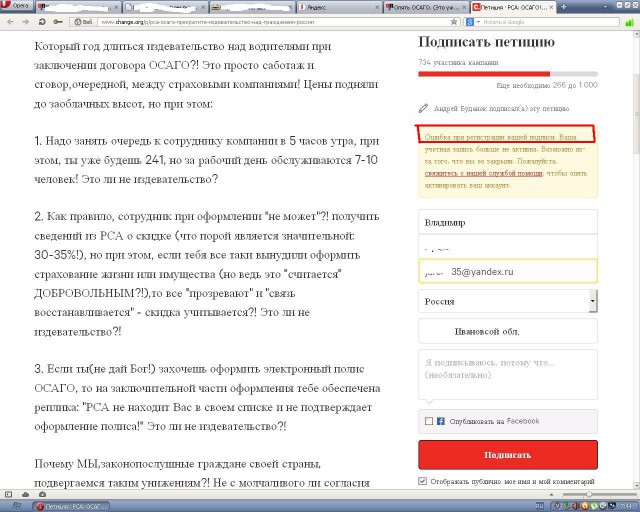Bookmark the page with the star icon
The width and height of the screenshot is (640, 512).
(x=453, y=22)
